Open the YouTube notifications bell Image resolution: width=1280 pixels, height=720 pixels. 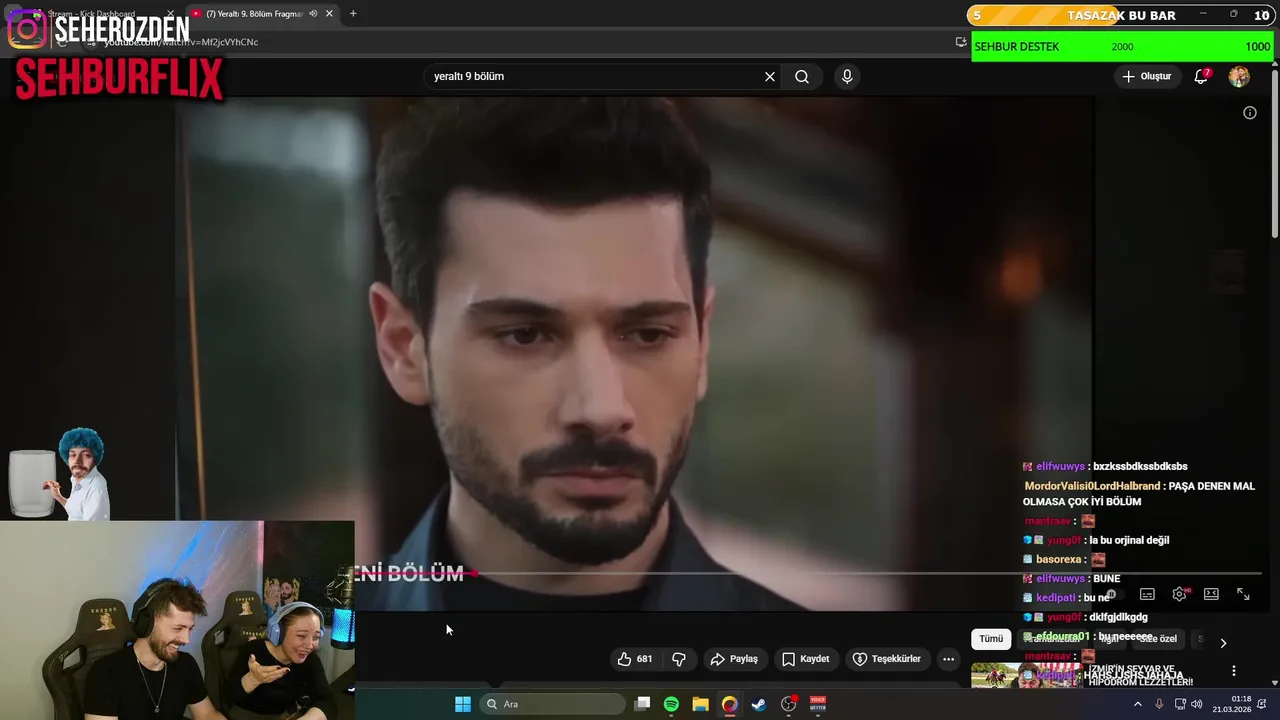coord(1202,77)
